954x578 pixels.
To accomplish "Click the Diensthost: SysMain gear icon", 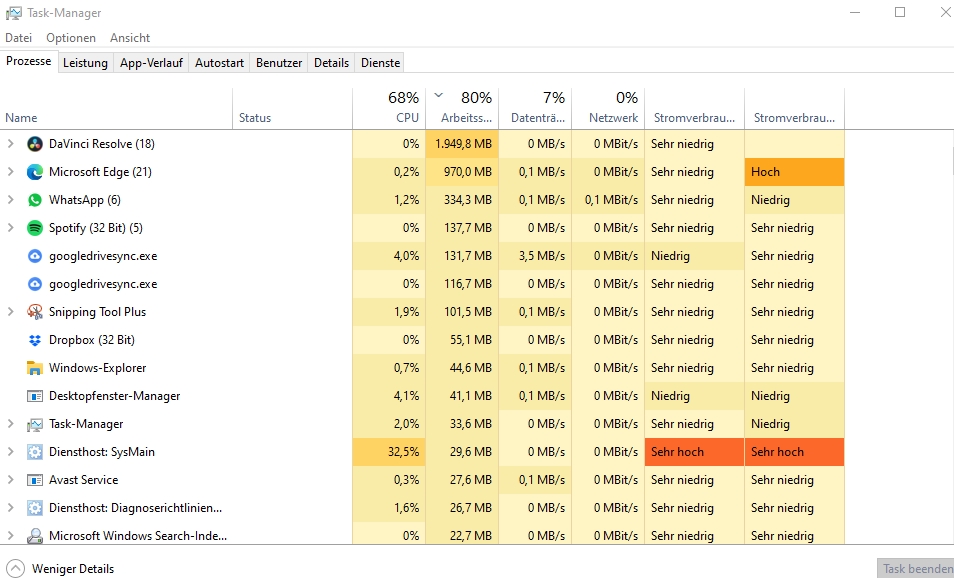I will pyautogui.click(x=35, y=452).
